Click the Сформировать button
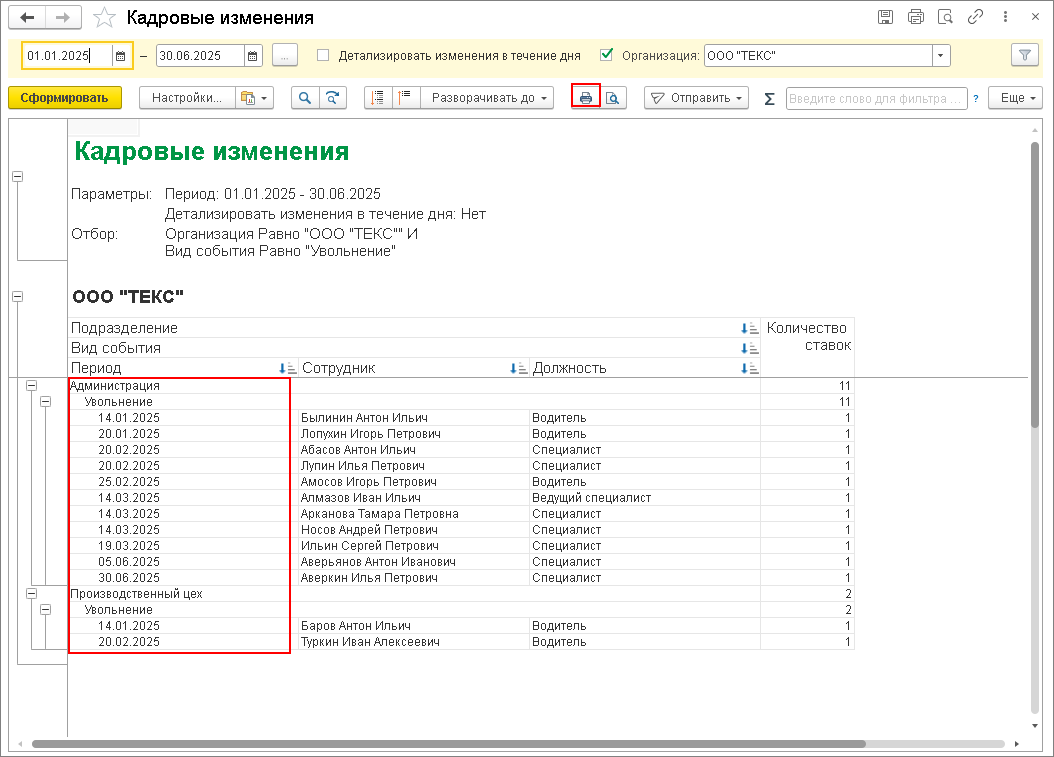1054x757 pixels. pyautogui.click(x=65, y=98)
